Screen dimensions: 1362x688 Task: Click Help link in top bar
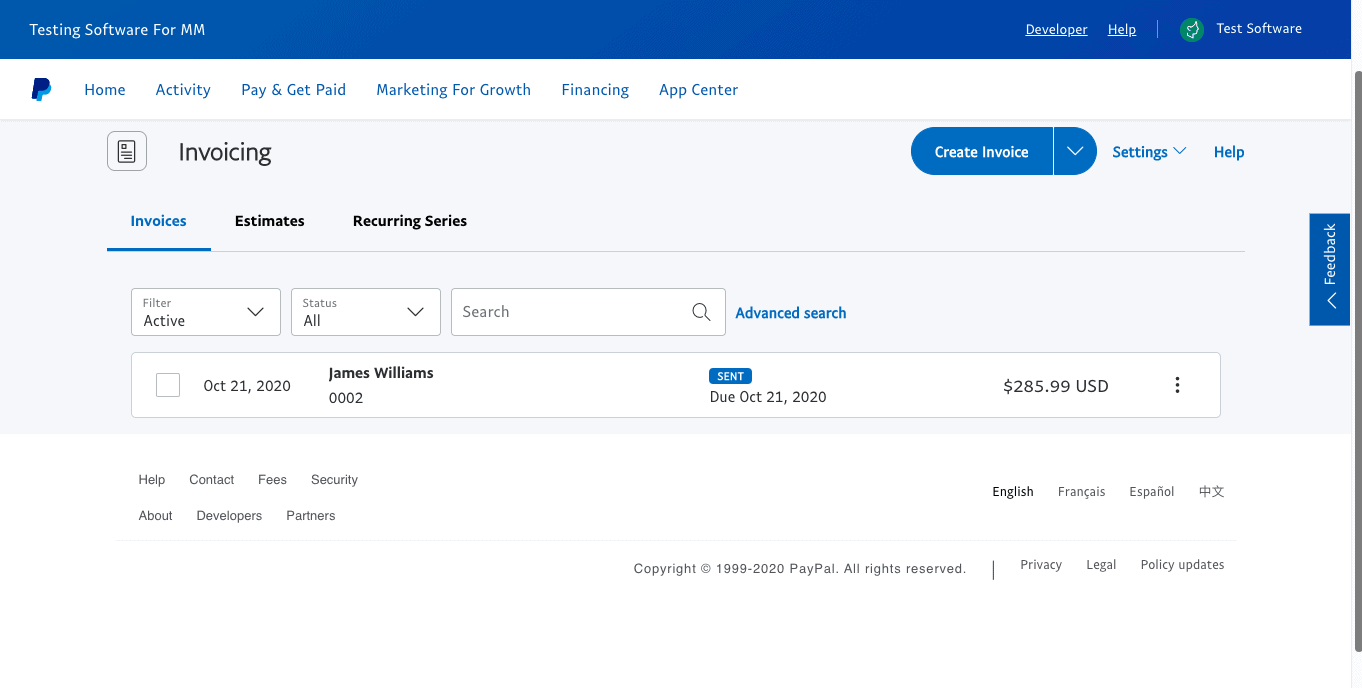click(x=1122, y=29)
